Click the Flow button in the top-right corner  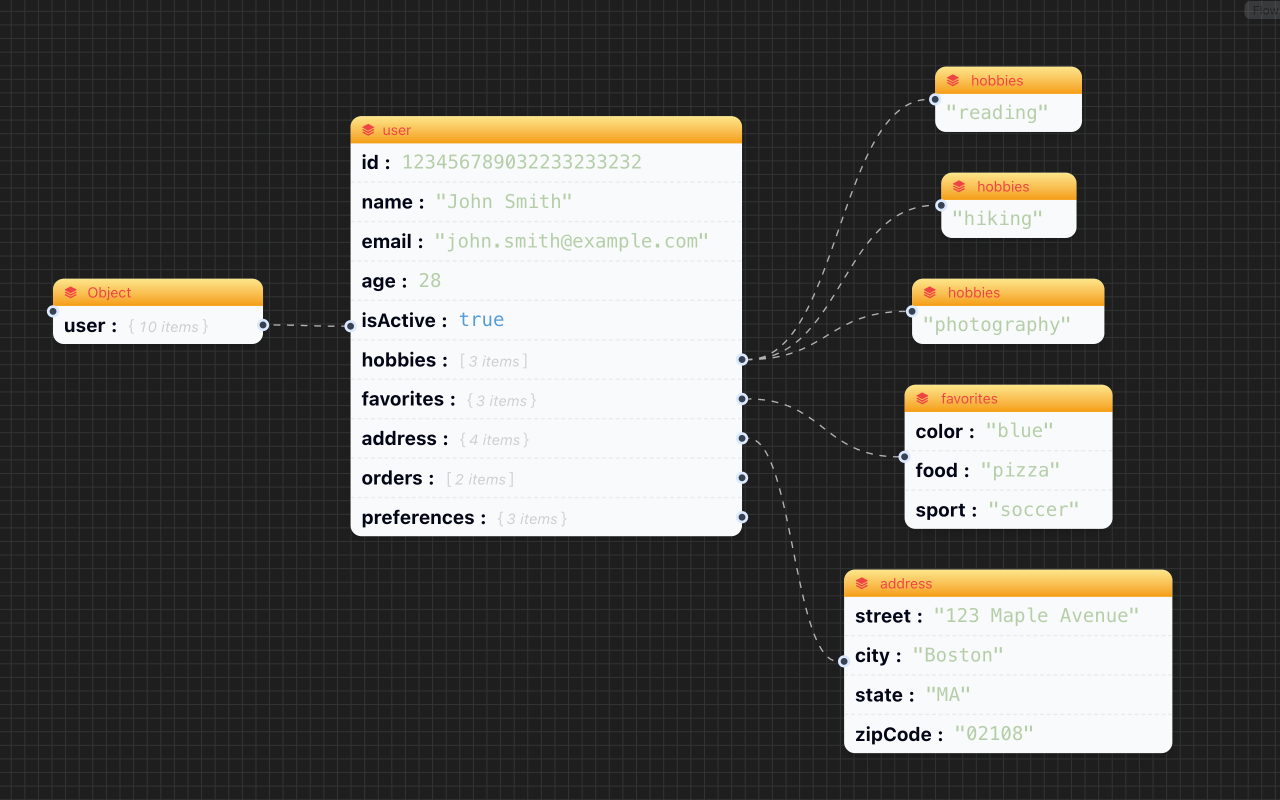1262,10
